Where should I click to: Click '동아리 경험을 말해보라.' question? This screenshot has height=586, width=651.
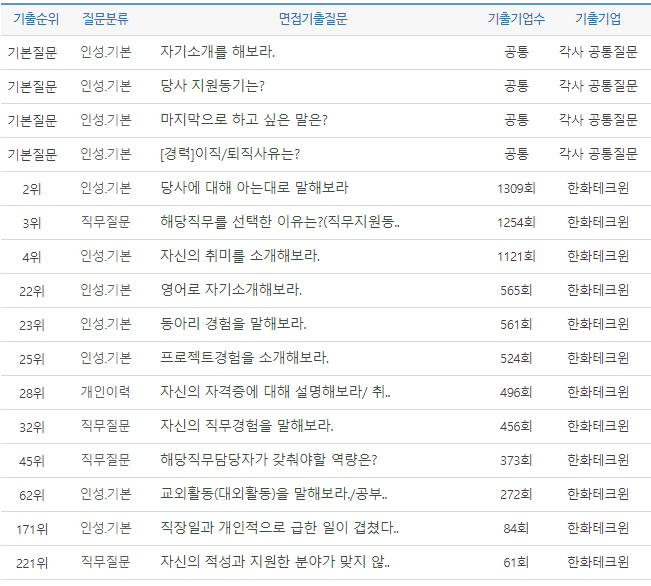click(233, 324)
